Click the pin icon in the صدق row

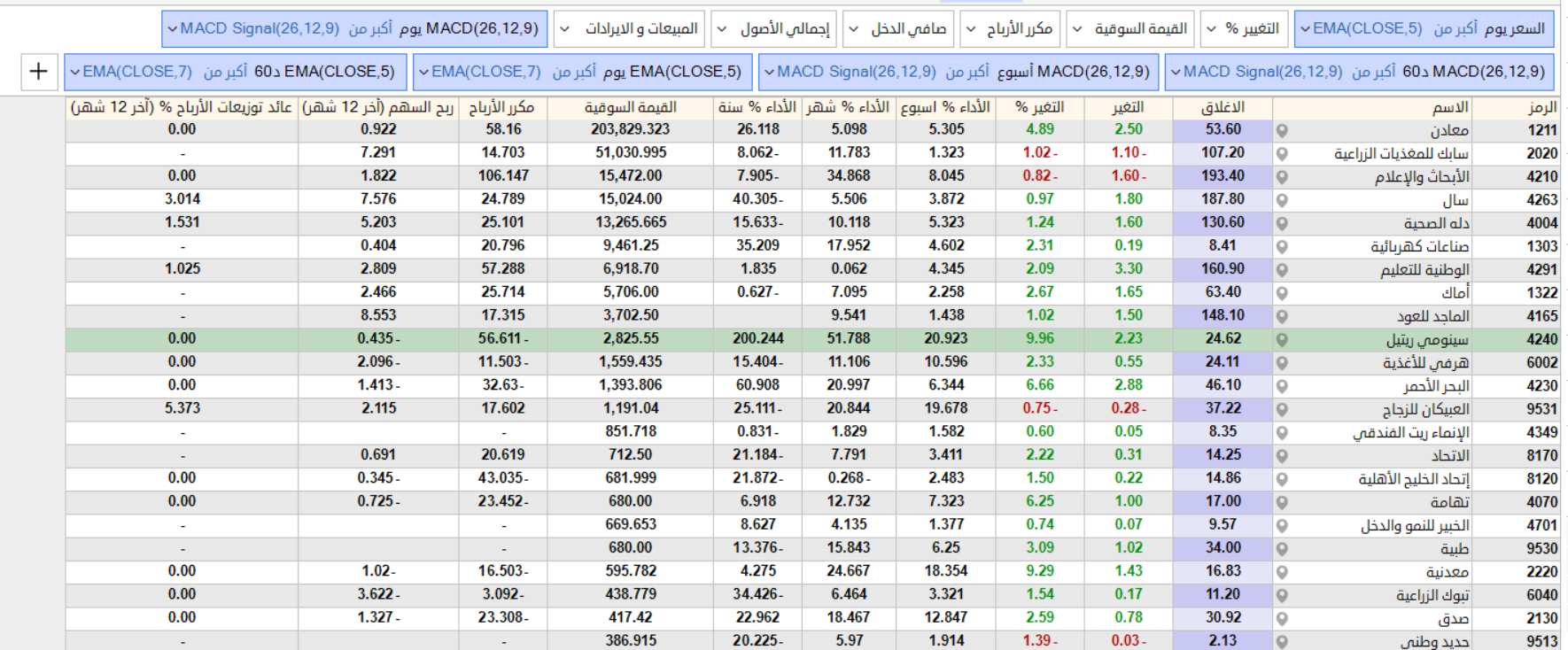click(x=1282, y=618)
